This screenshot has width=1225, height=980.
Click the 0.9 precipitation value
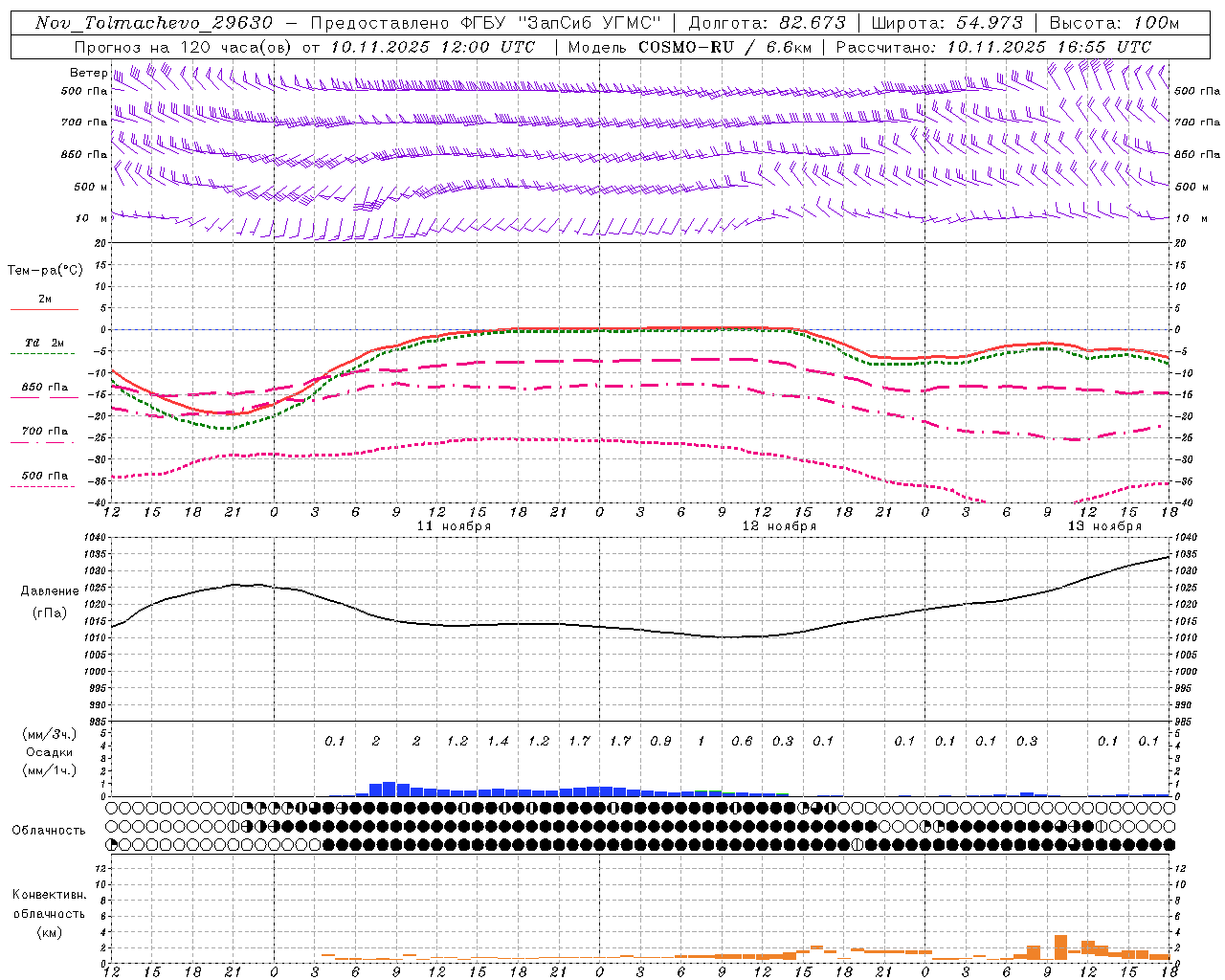[660, 741]
